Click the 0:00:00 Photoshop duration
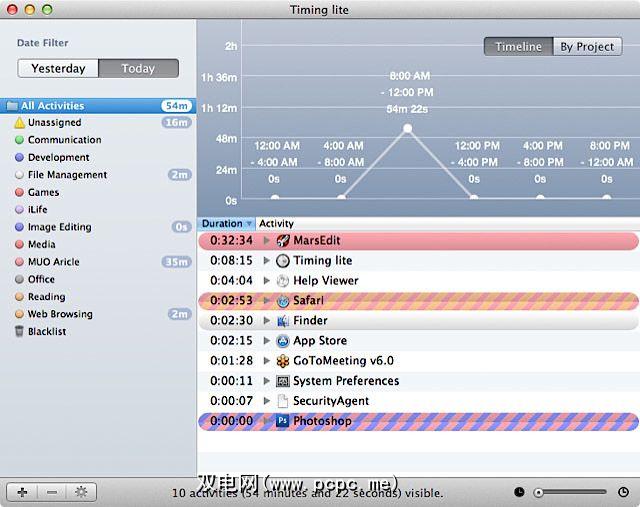The image size is (640, 507). [x=231, y=421]
